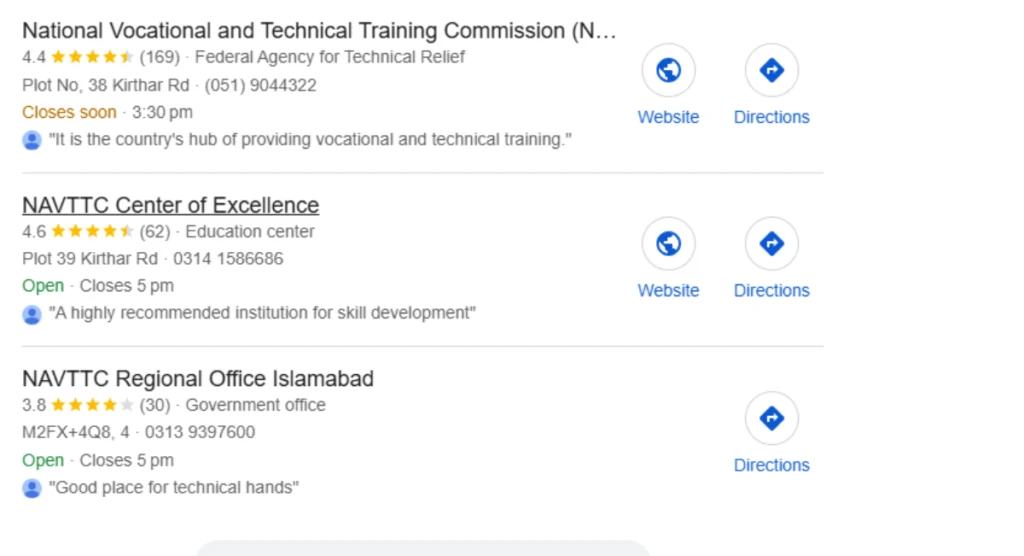
Task: Click globe icon for NAVTTC Center of Excellence
Action: coord(668,244)
